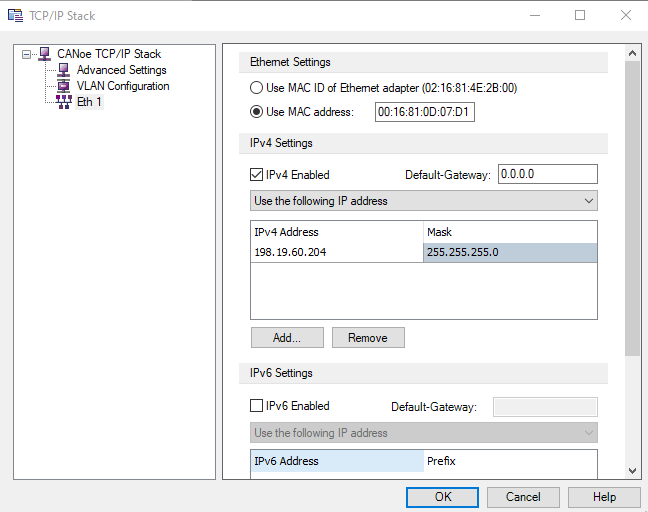Open VLAN Configuration in the tree

[123, 86]
